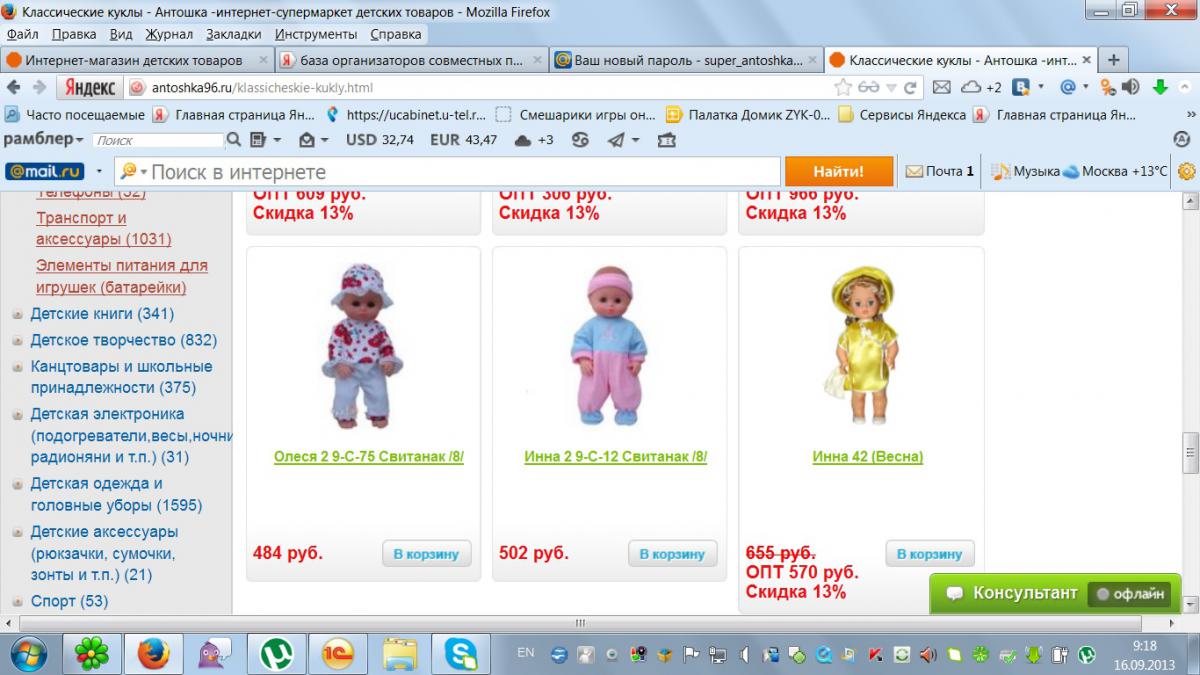This screenshot has width=1200, height=675.
Task: Open the Windows Start menu
Action: (28, 654)
